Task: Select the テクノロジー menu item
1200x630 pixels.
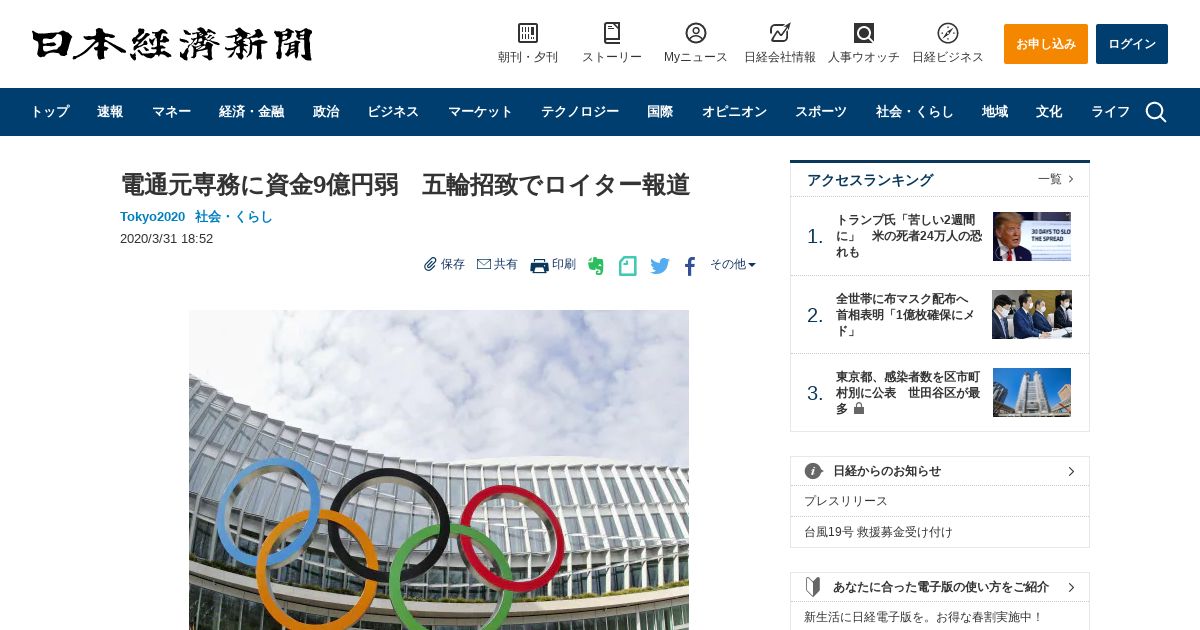Action: 580,112
